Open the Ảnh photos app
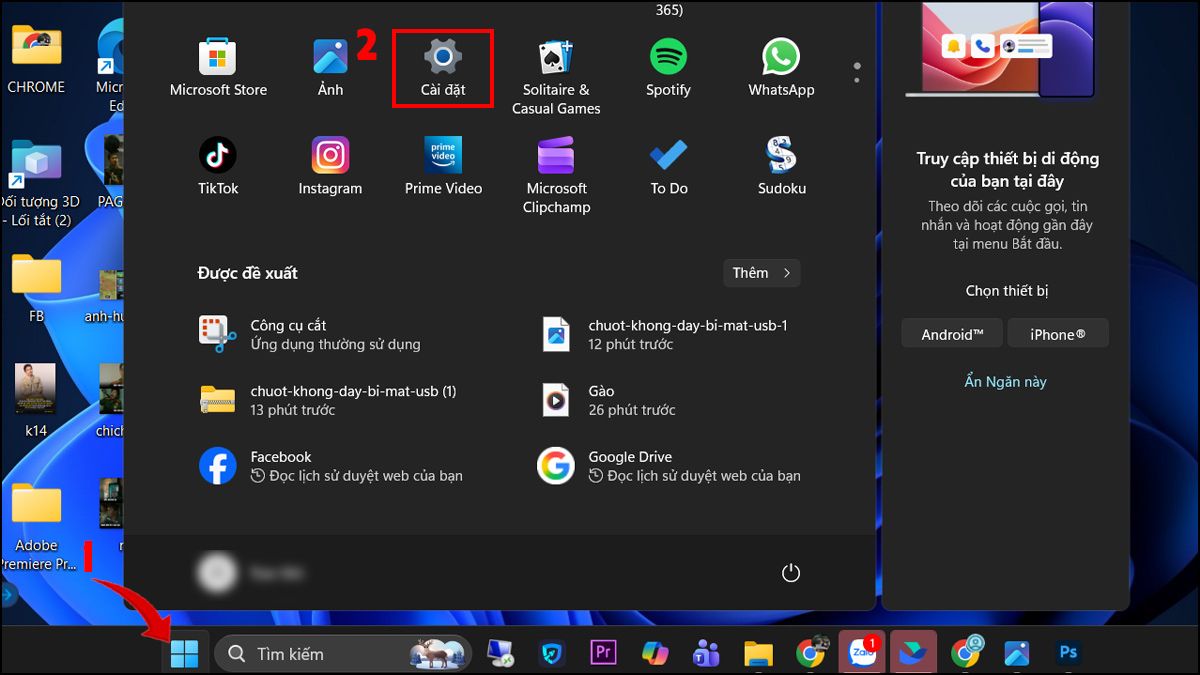Screen dimensions: 1200x675 point(330,68)
